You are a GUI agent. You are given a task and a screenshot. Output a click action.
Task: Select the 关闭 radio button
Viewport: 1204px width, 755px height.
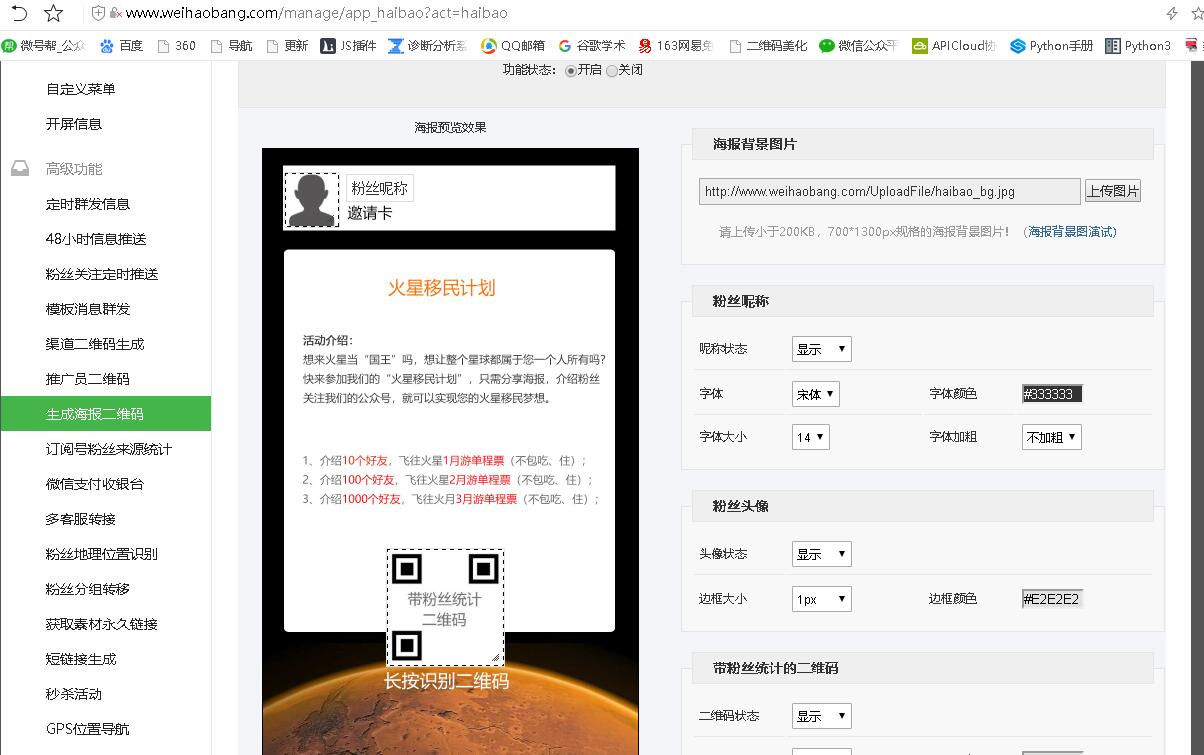pos(612,71)
